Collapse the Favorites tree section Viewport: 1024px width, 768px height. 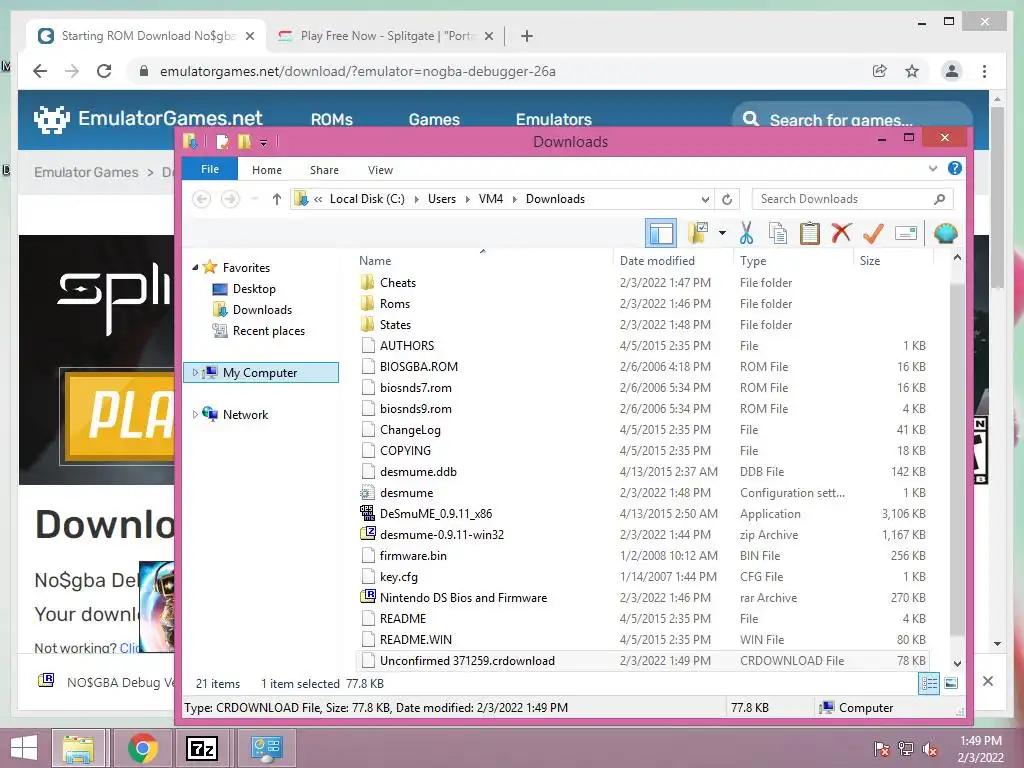[x=195, y=268]
